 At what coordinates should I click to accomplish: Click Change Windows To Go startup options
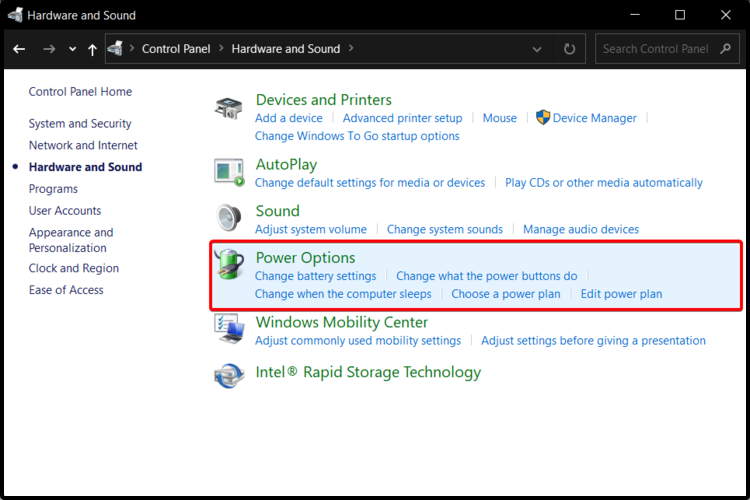[357, 136]
